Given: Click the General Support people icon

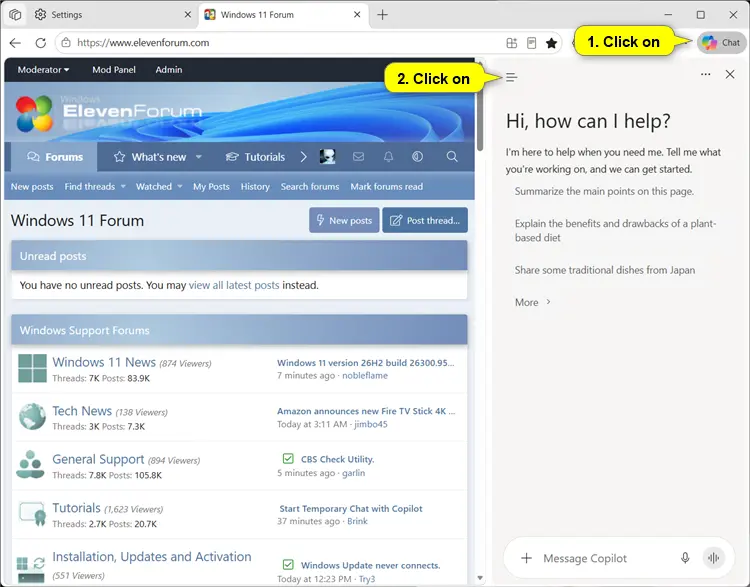Looking at the screenshot, I should coord(30,465).
